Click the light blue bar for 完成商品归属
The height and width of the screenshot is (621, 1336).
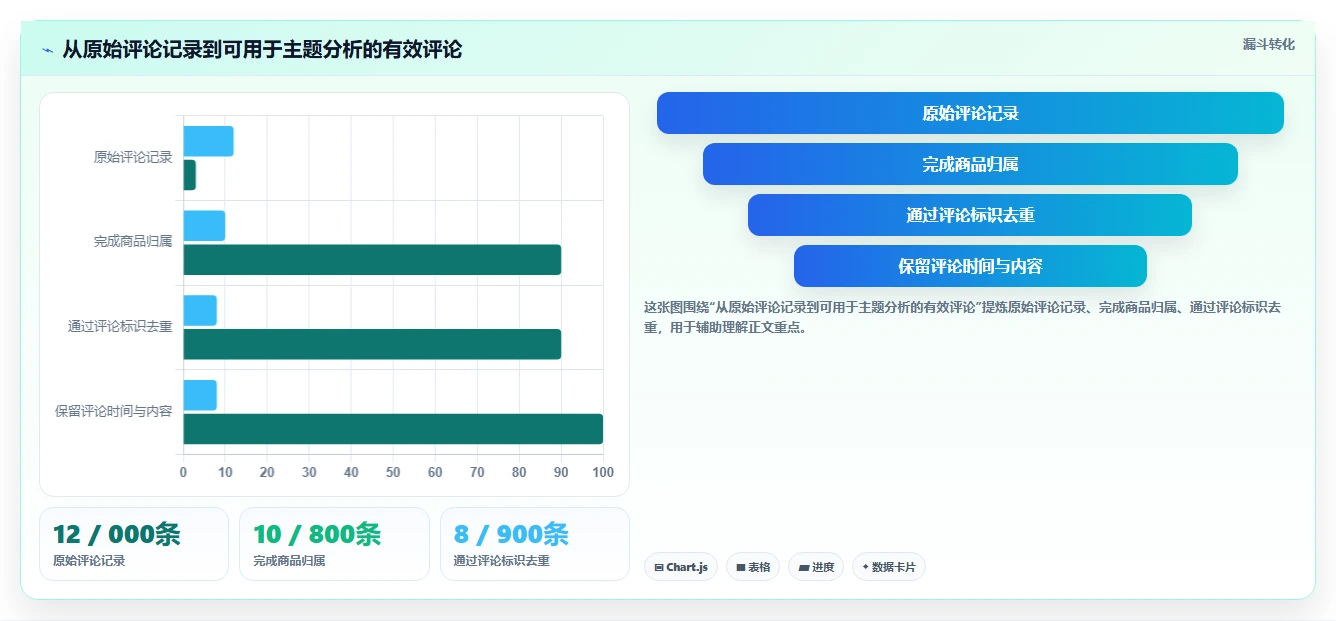tap(204, 226)
